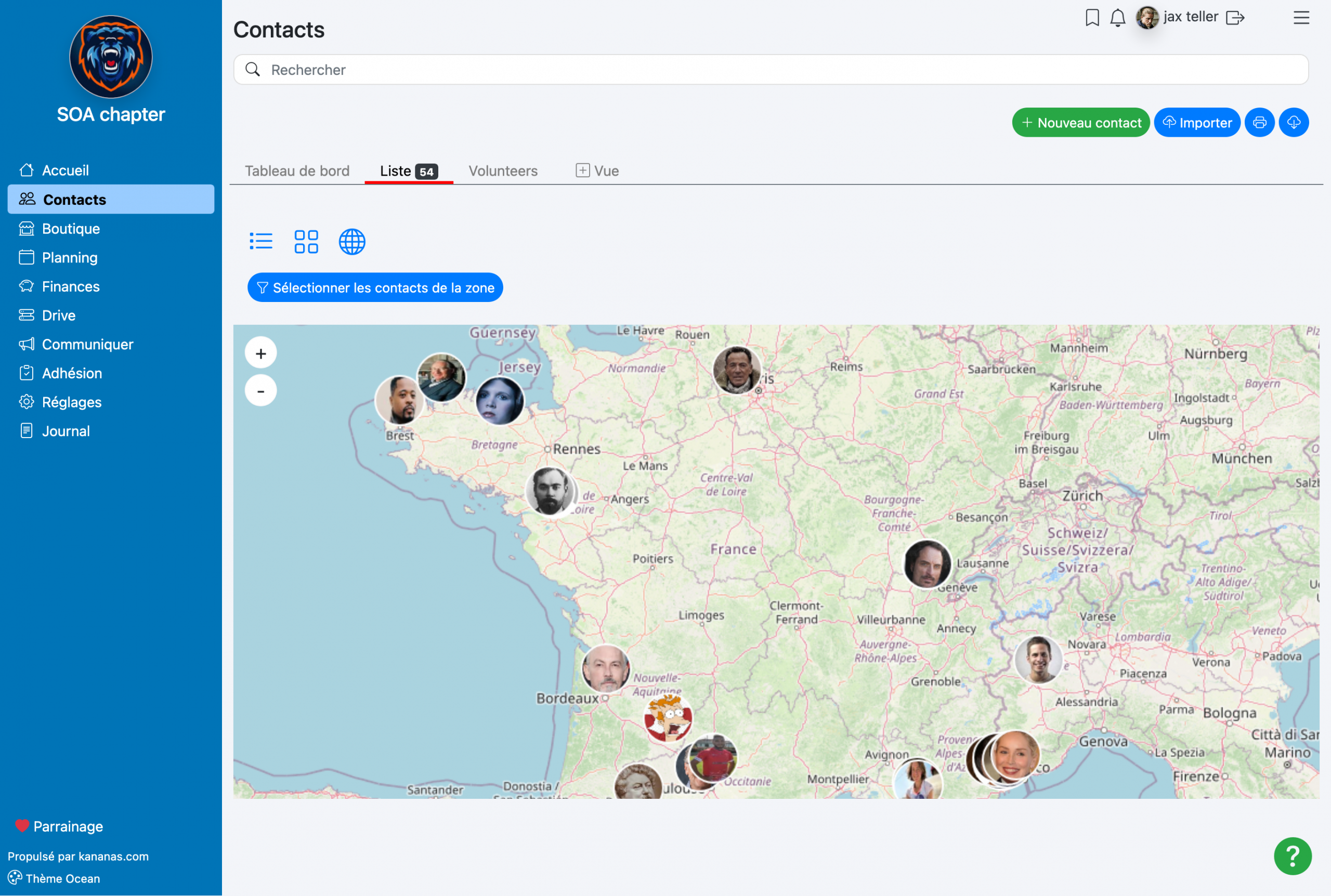Switch to grid card view

pyautogui.click(x=306, y=241)
